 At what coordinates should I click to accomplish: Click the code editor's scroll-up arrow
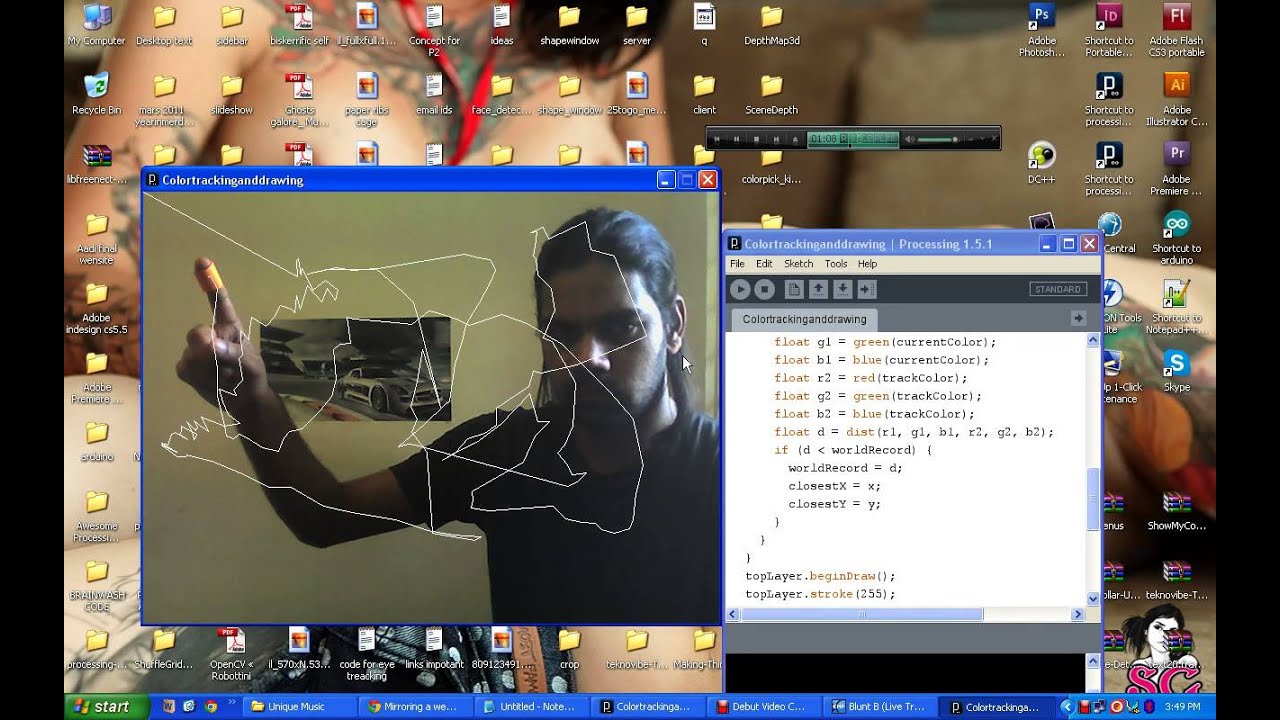1092,341
